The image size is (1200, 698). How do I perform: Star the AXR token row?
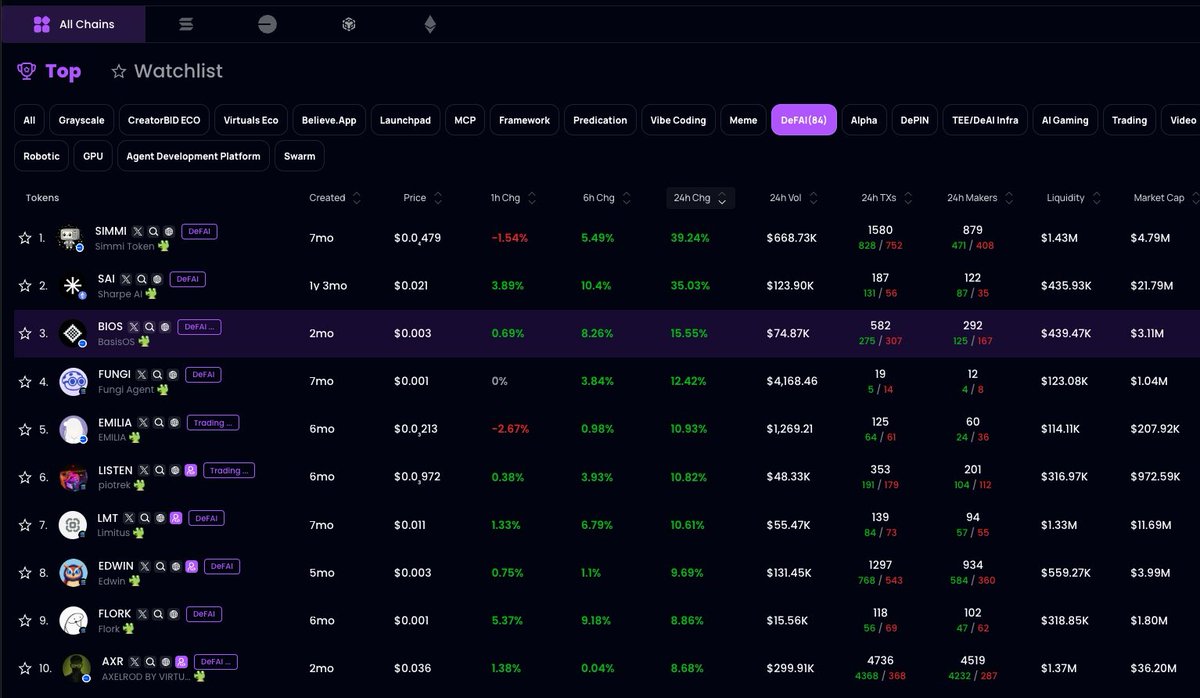point(25,668)
